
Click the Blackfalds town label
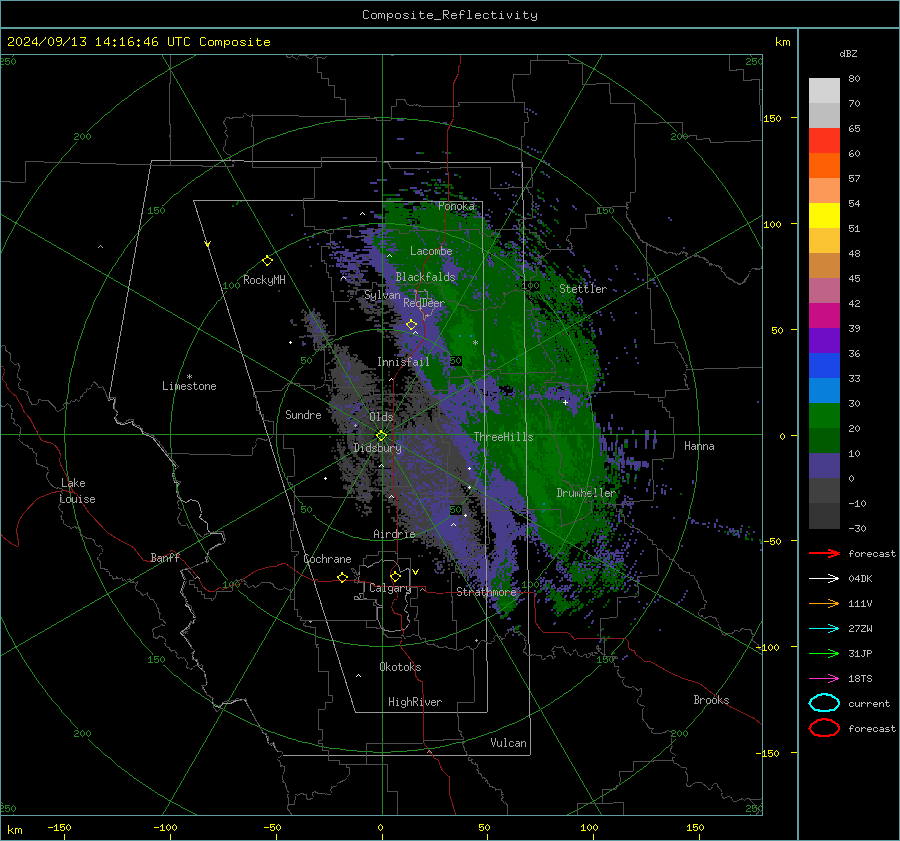[425, 277]
